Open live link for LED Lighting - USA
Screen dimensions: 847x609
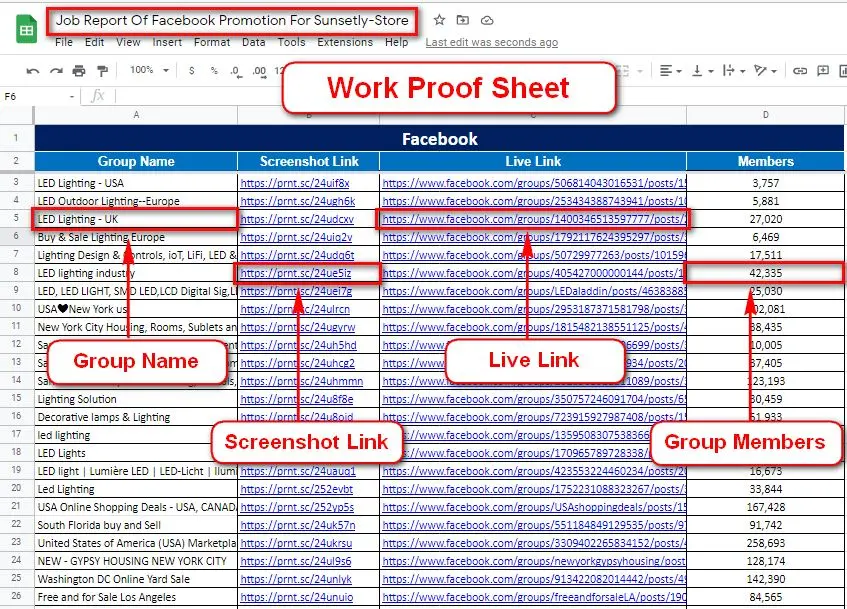534,183
